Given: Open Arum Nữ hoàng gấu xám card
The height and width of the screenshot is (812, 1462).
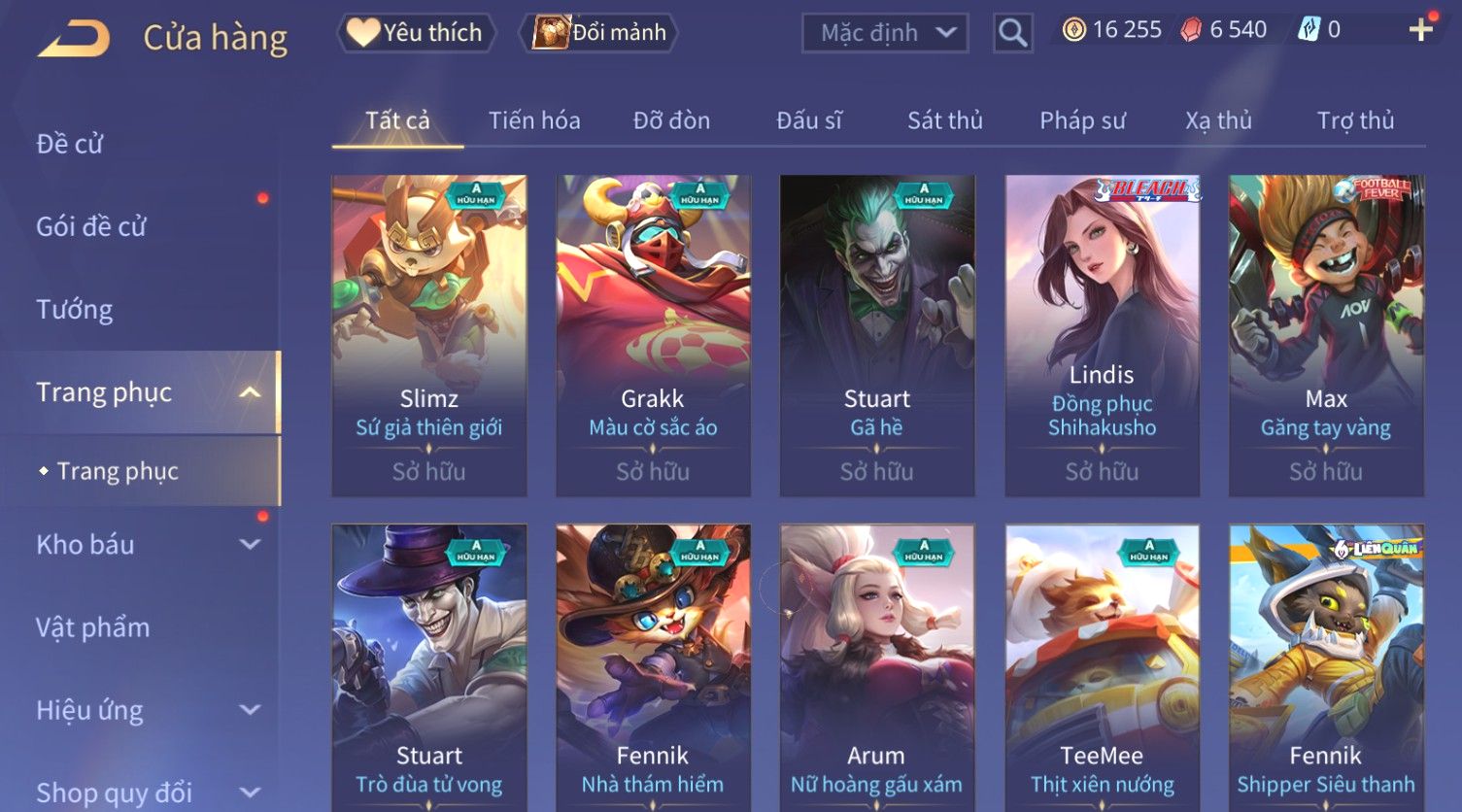Looking at the screenshot, I should pos(877,668).
